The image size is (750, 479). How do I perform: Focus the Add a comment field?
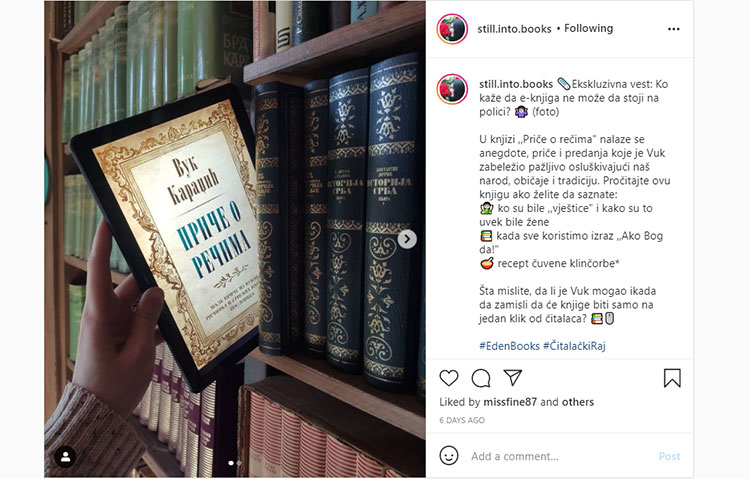pos(560,456)
